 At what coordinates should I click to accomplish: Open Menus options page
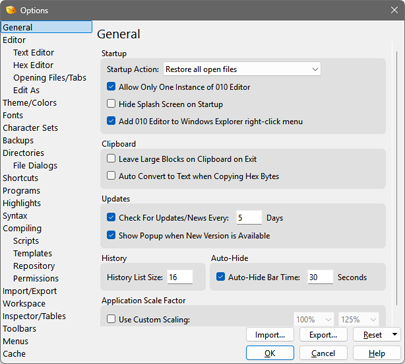15,341
